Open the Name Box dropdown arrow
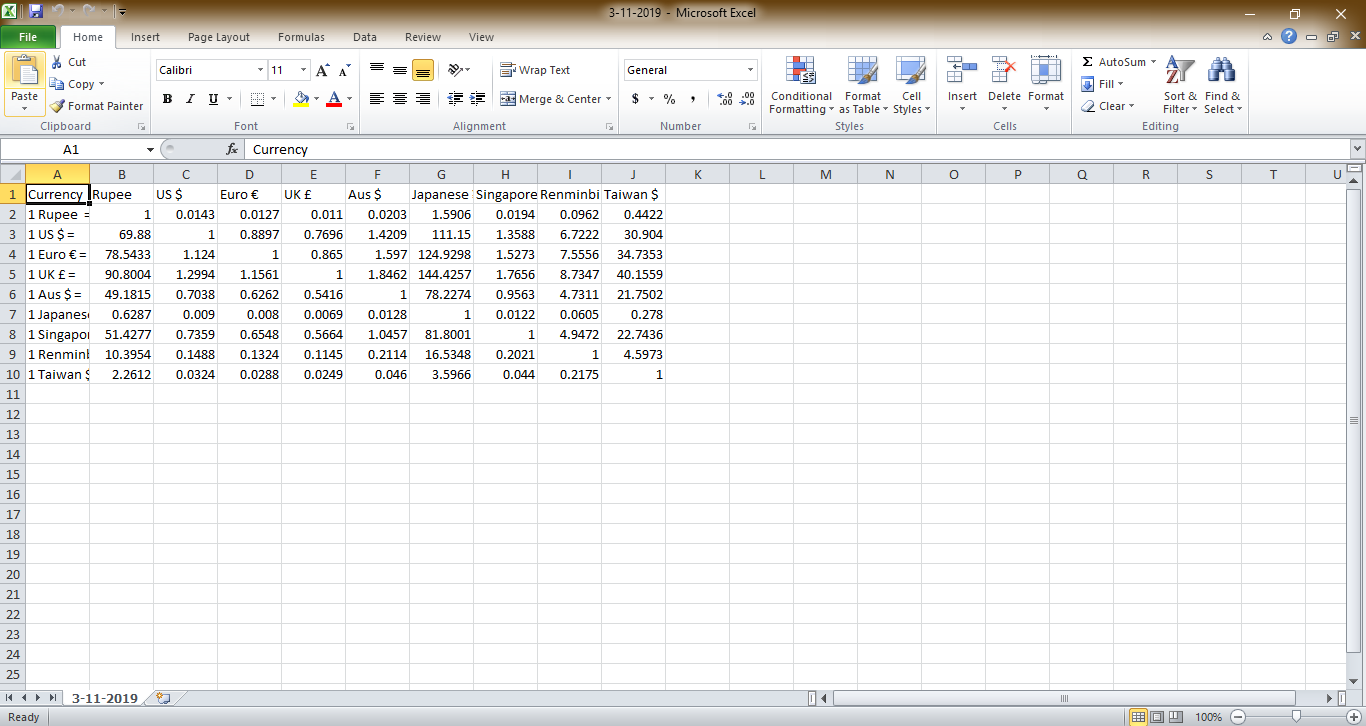 point(150,149)
